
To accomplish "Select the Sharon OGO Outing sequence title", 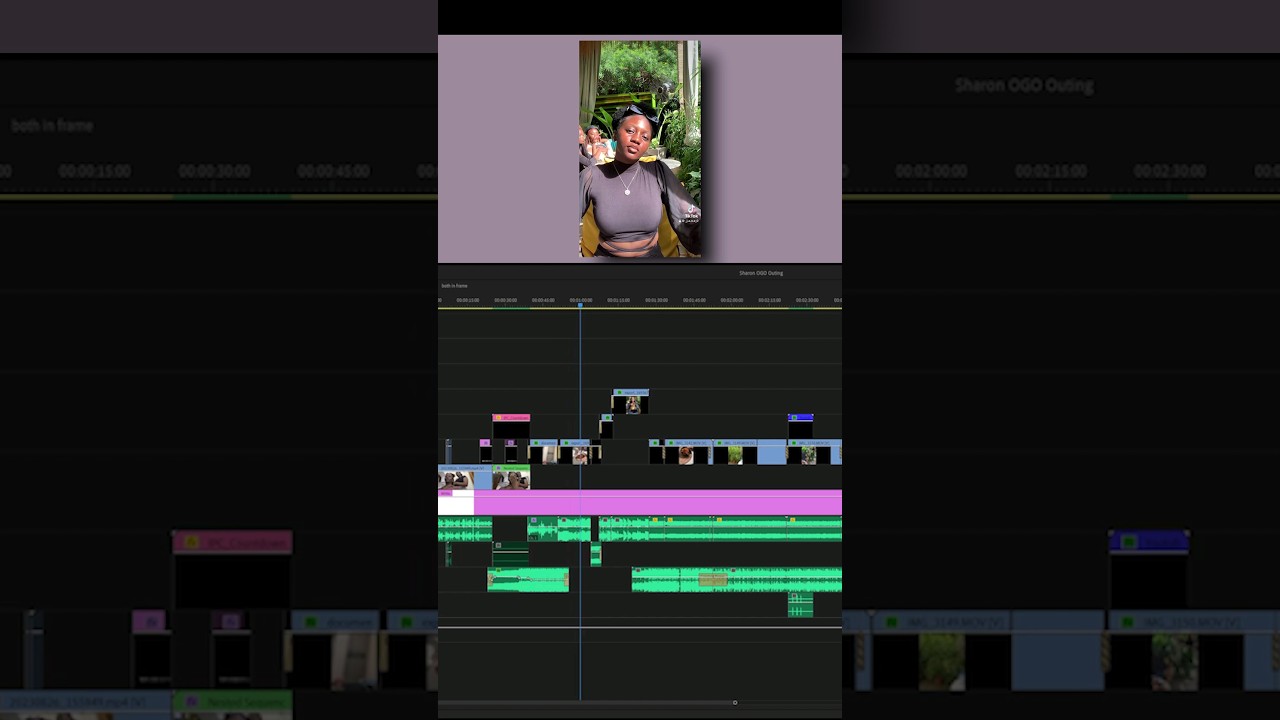I will (761, 273).
